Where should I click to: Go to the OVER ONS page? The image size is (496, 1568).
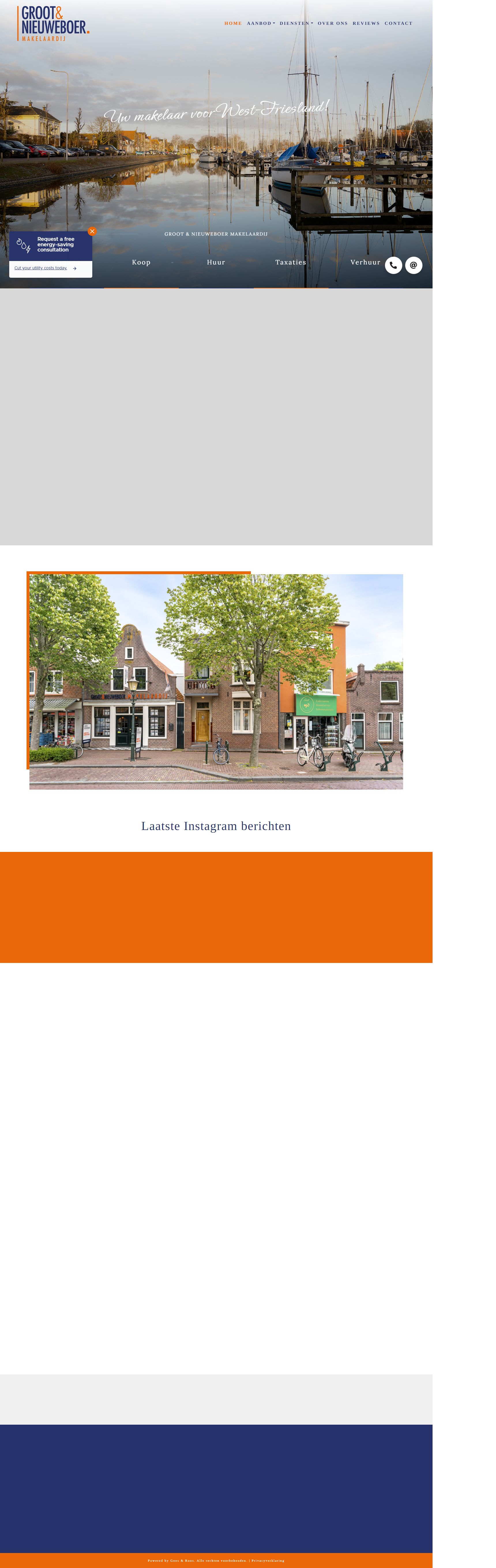pos(332,23)
